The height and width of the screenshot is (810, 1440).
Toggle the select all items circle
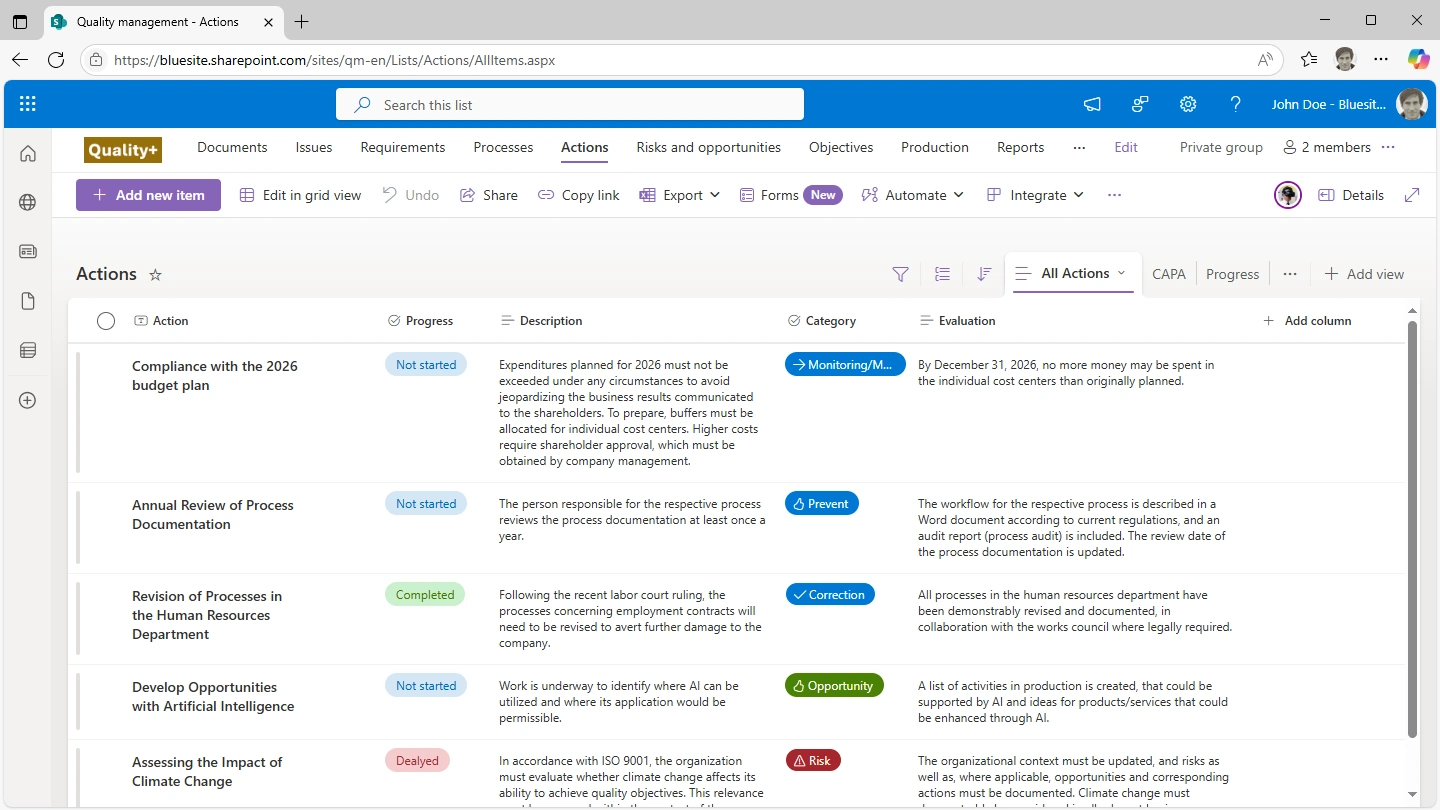106,321
